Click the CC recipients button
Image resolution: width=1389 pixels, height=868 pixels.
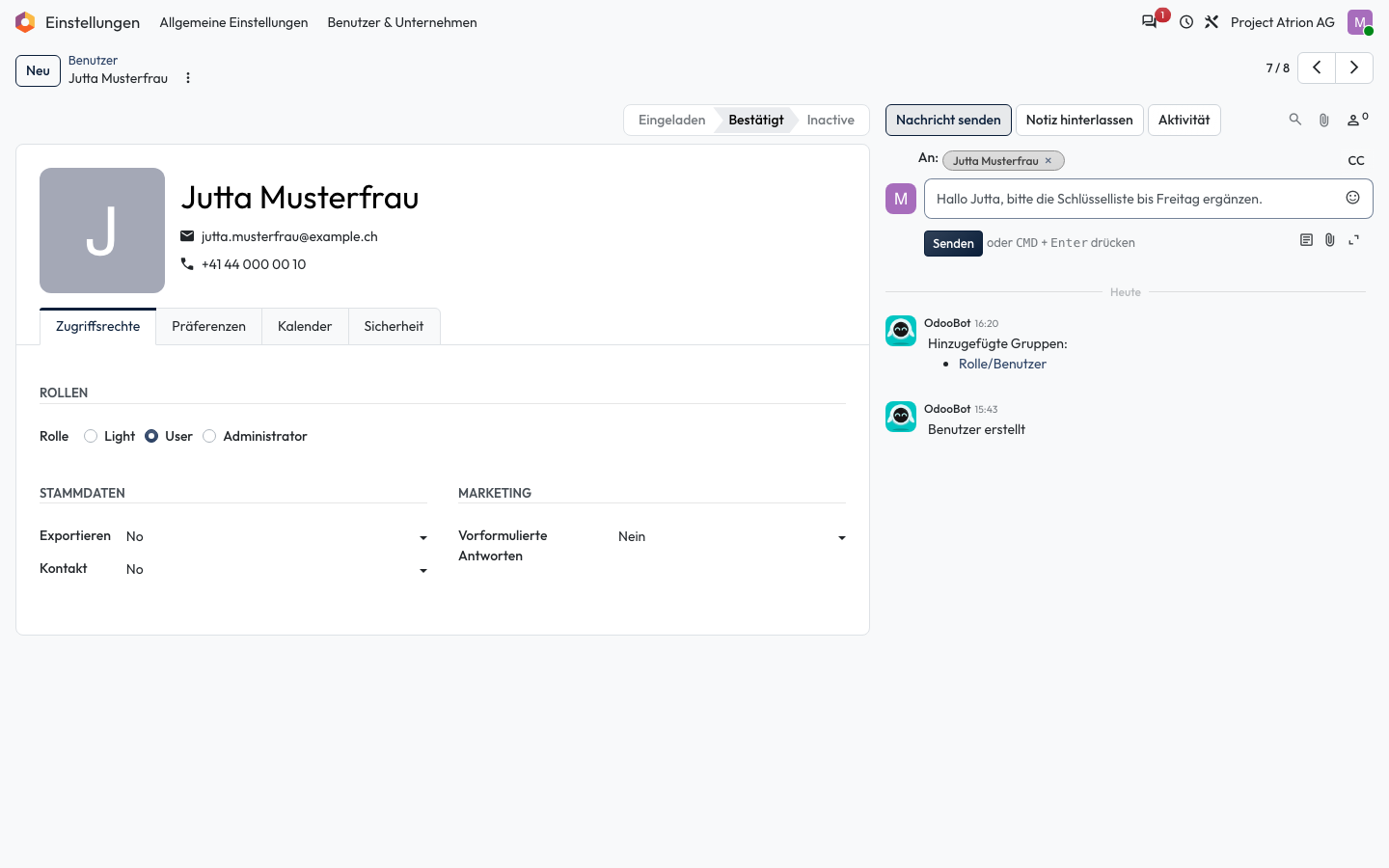[x=1356, y=161]
